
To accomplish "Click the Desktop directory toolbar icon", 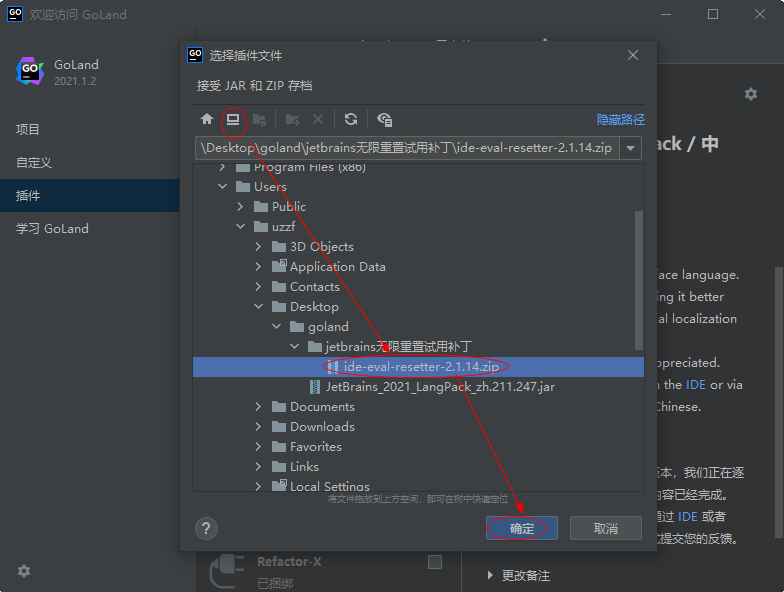I will click(x=233, y=119).
